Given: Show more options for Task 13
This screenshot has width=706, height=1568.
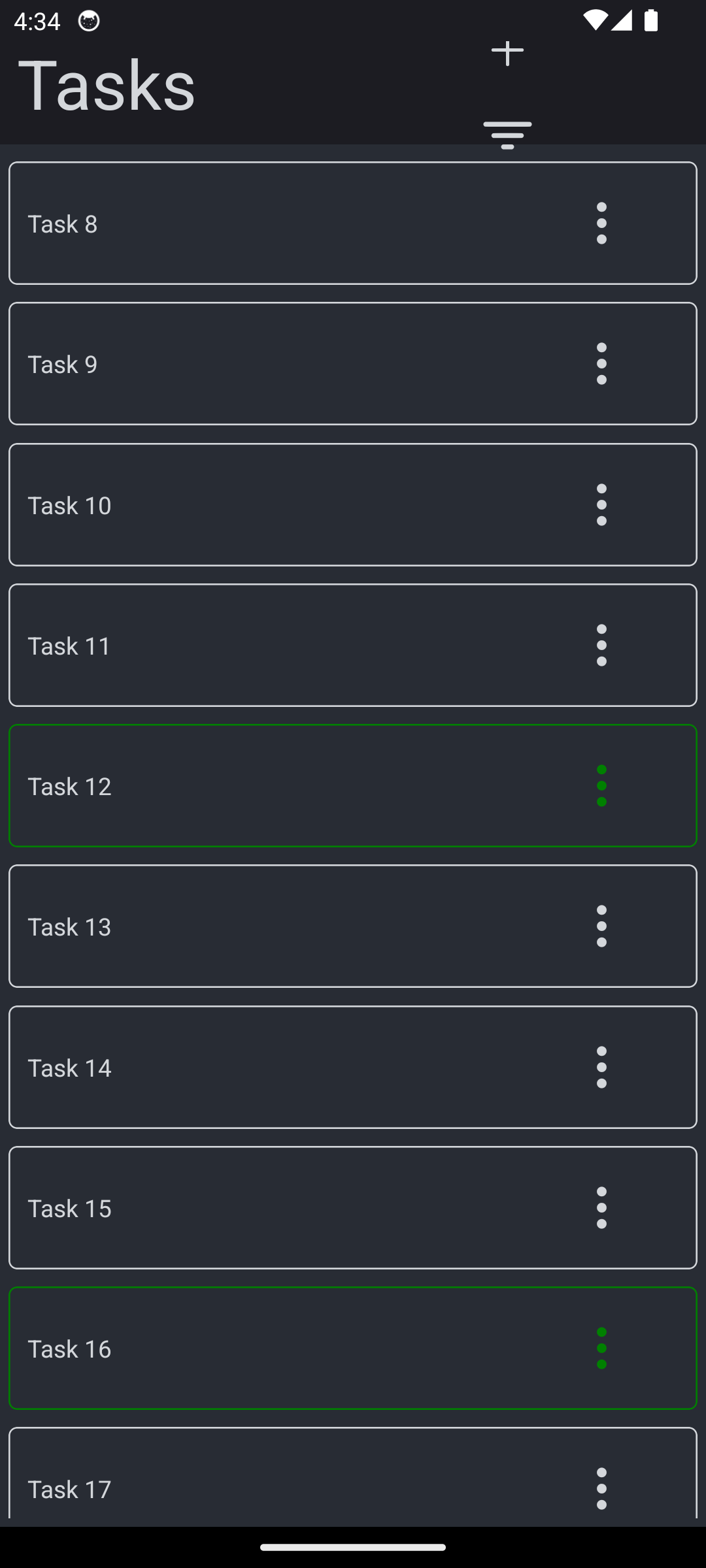Looking at the screenshot, I should [601, 926].
